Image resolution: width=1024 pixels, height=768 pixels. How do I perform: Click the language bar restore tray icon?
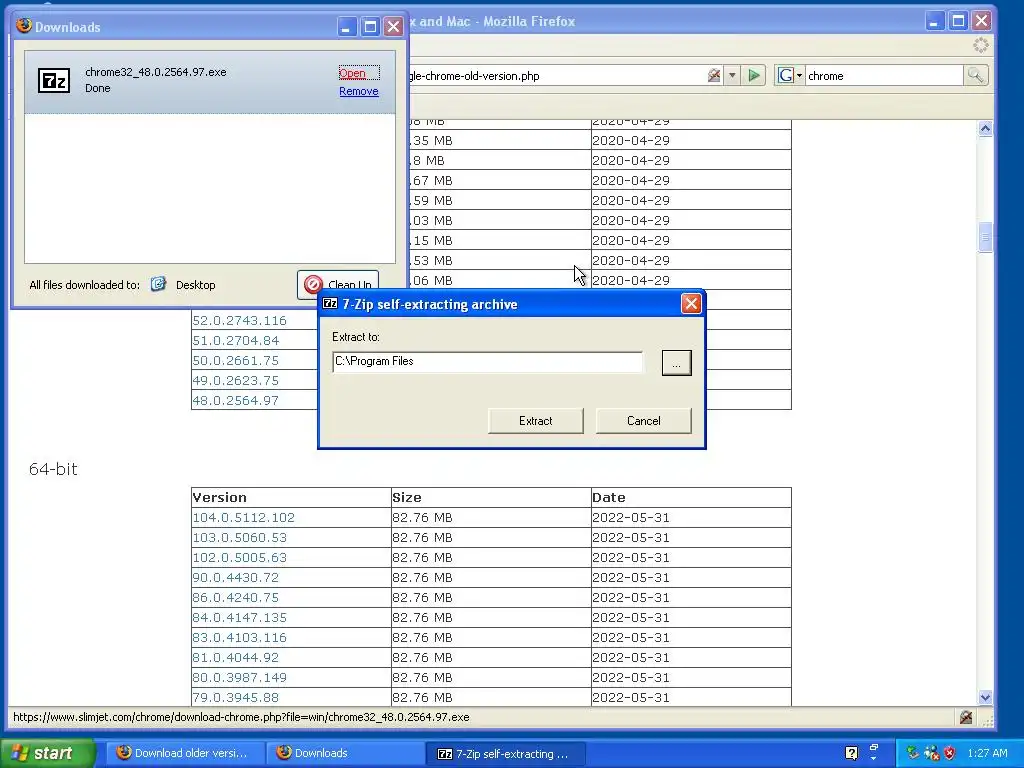coord(874,748)
